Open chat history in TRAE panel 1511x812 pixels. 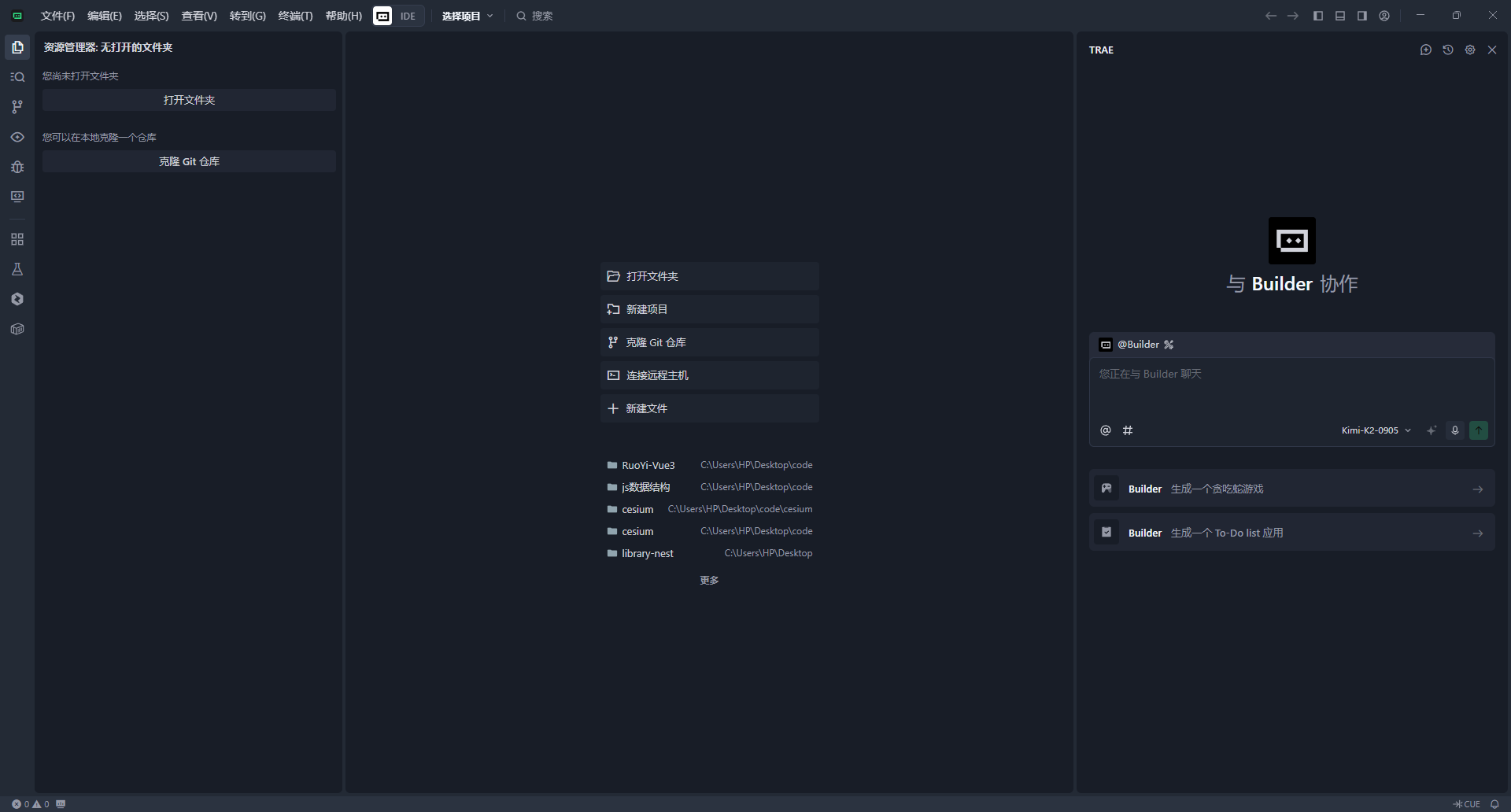point(1448,50)
